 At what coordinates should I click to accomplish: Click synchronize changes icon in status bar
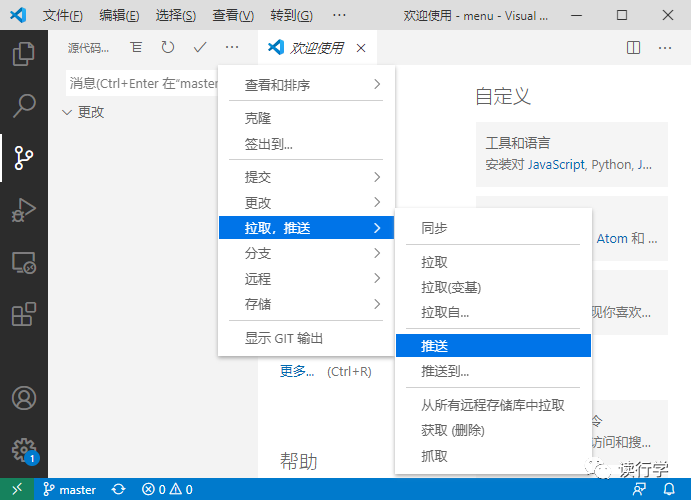tap(118, 489)
